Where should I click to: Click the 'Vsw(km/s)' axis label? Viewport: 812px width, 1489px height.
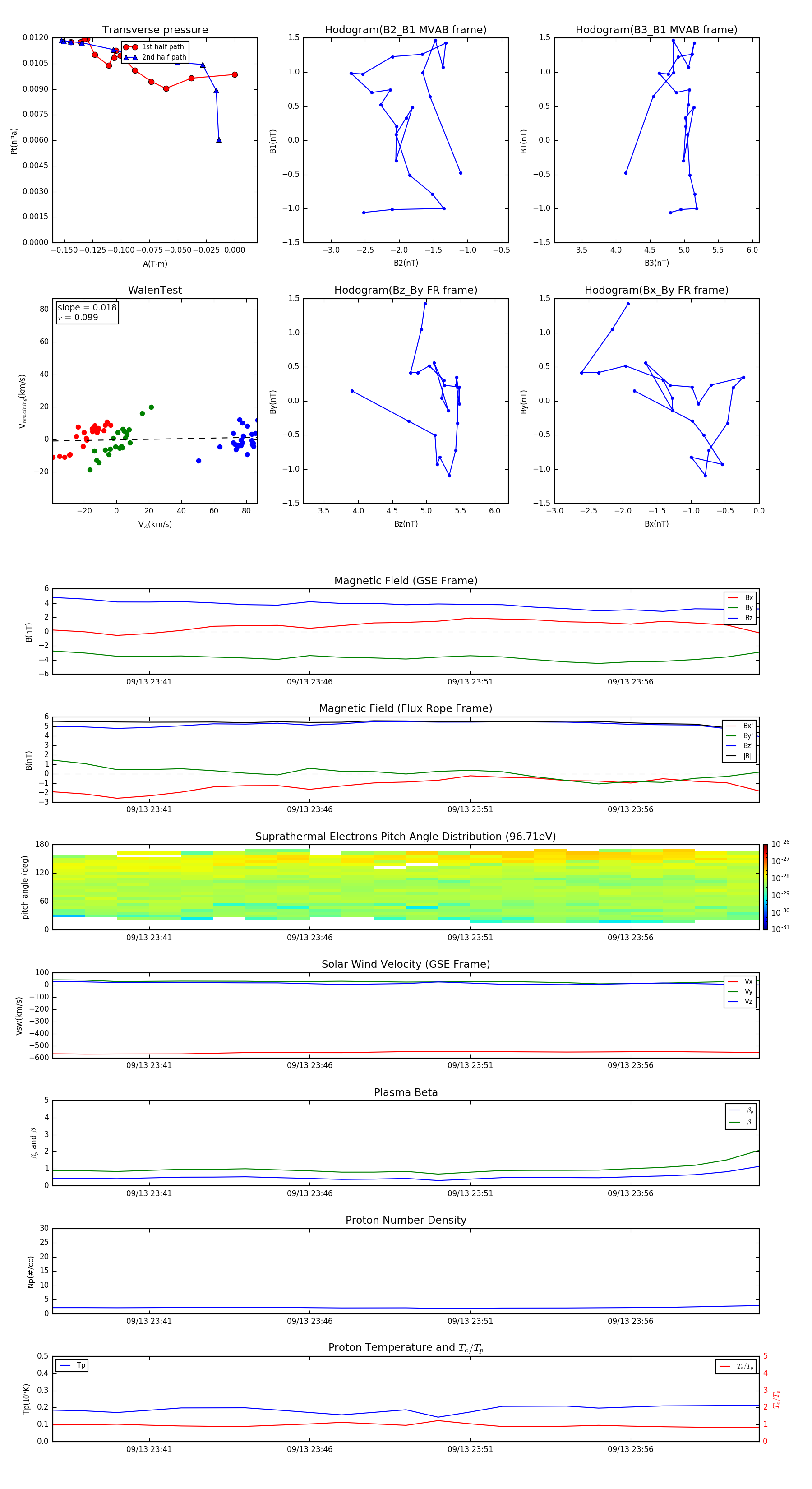click(x=19, y=1016)
